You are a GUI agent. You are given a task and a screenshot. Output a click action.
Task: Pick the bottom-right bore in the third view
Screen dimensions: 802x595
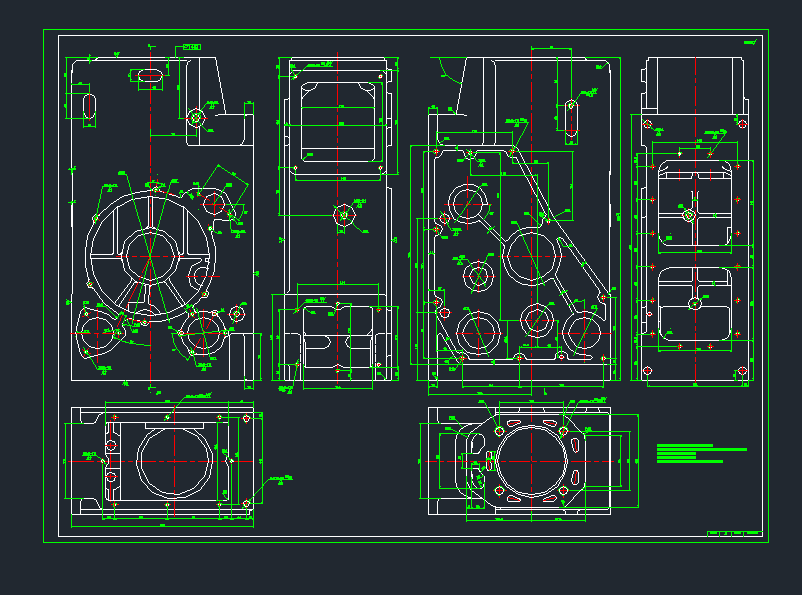tap(585, 330)
